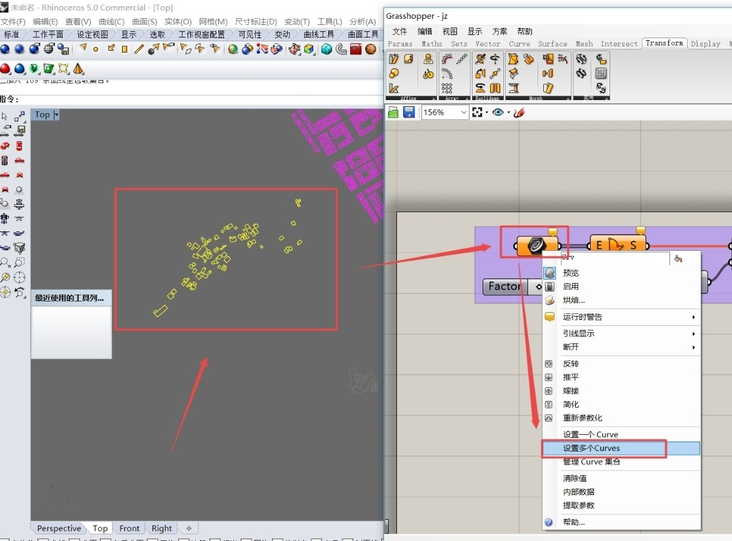Click the gray grid icon in Util group

[601, 73]
